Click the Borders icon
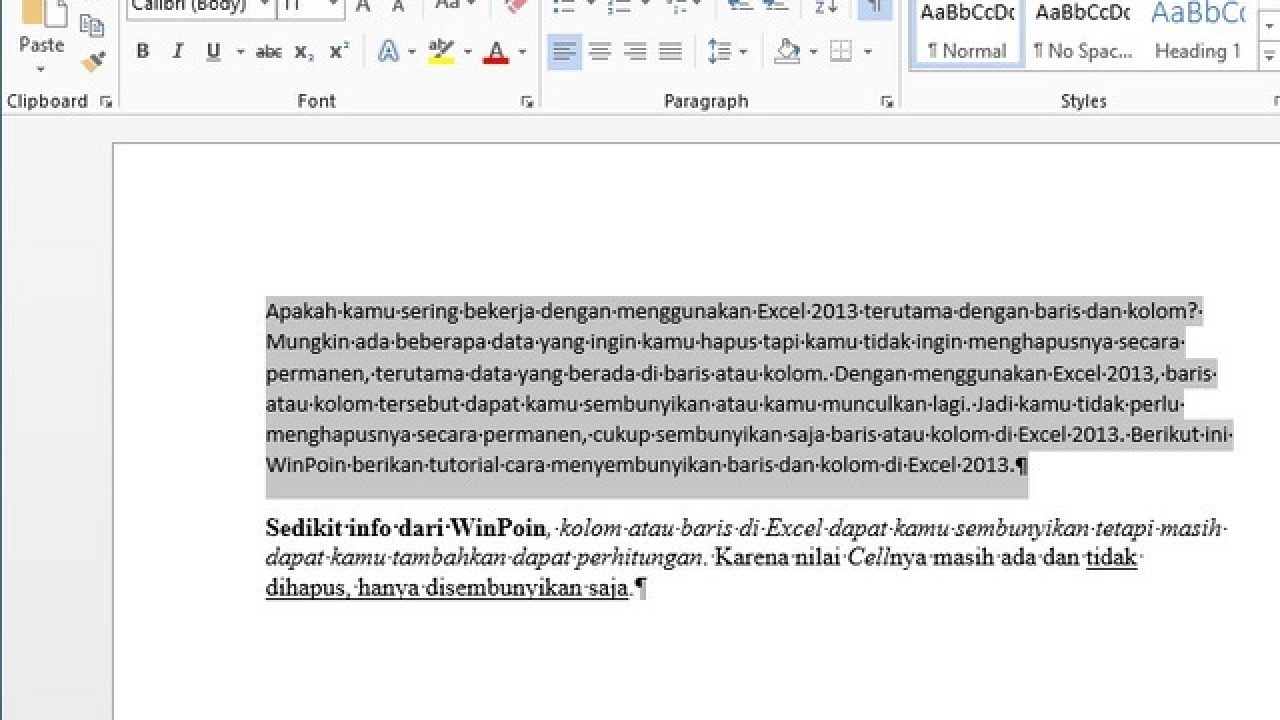 tap(841, 52)
